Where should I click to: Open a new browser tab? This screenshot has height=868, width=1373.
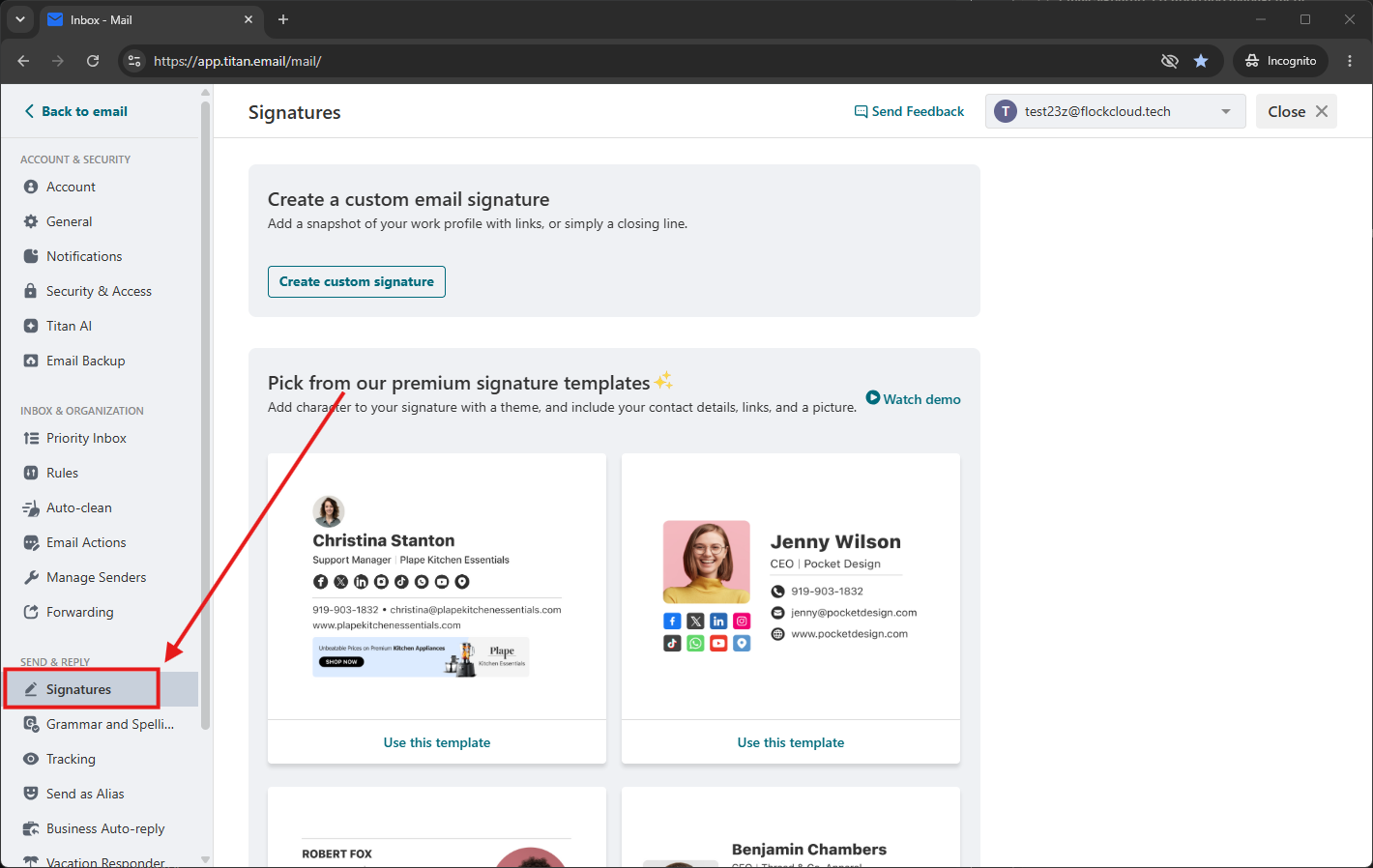[283, 19]
